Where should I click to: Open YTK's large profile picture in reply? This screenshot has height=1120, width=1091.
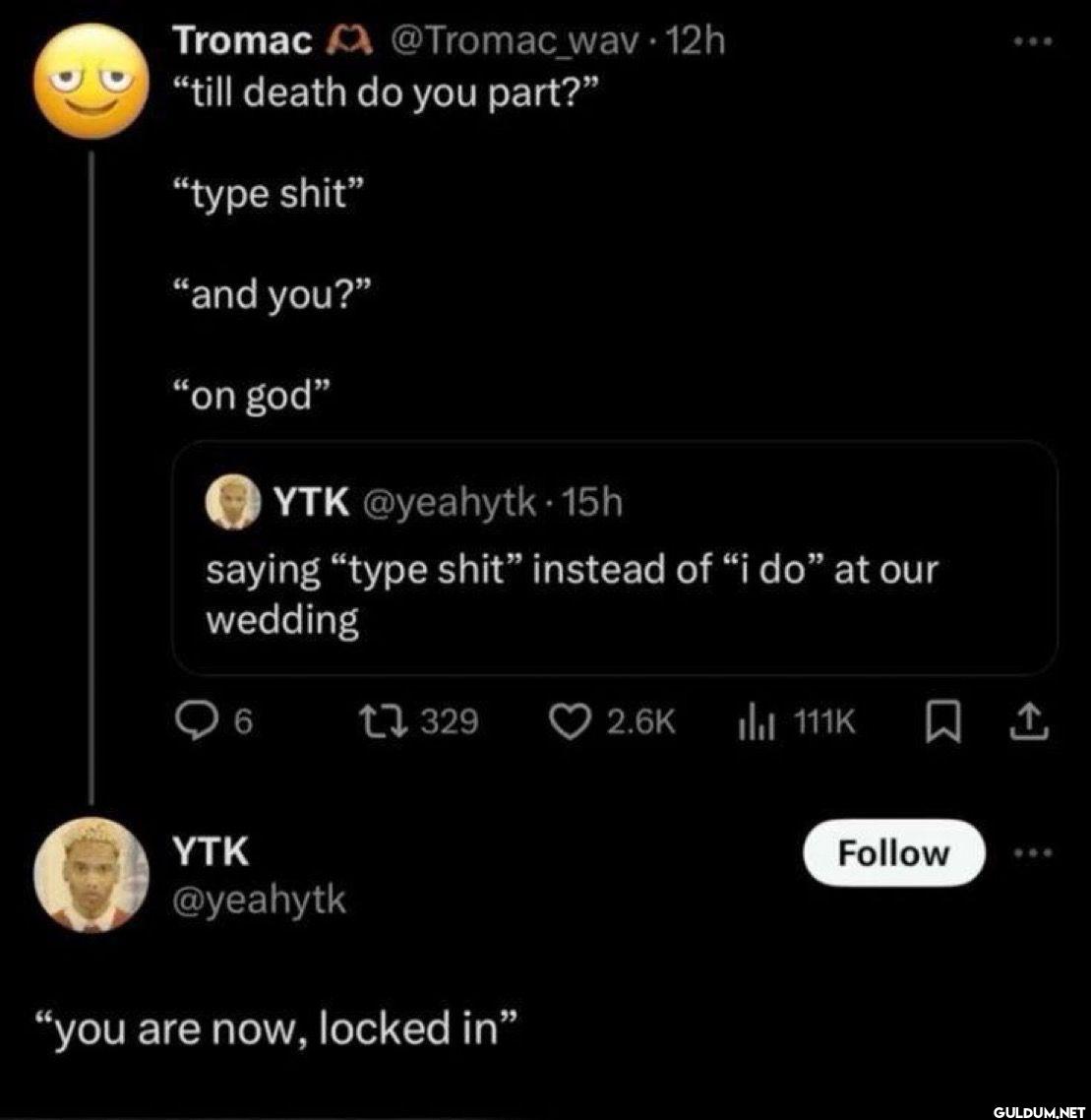(90, 872)
